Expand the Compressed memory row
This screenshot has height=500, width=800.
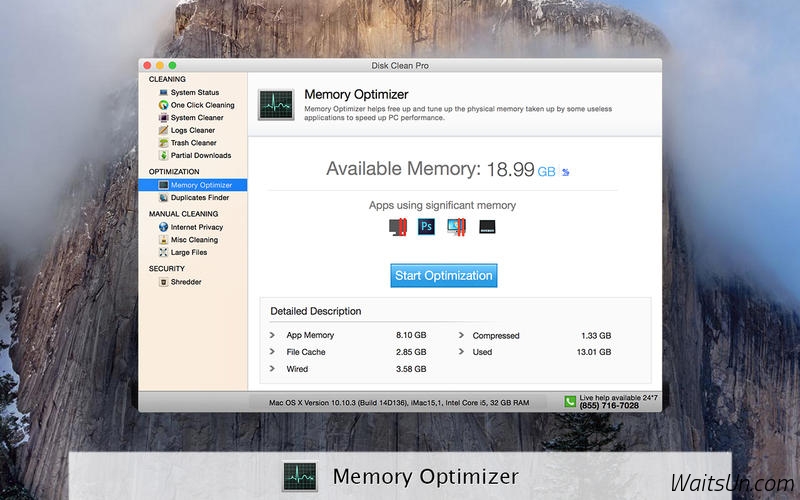[461, 335]
